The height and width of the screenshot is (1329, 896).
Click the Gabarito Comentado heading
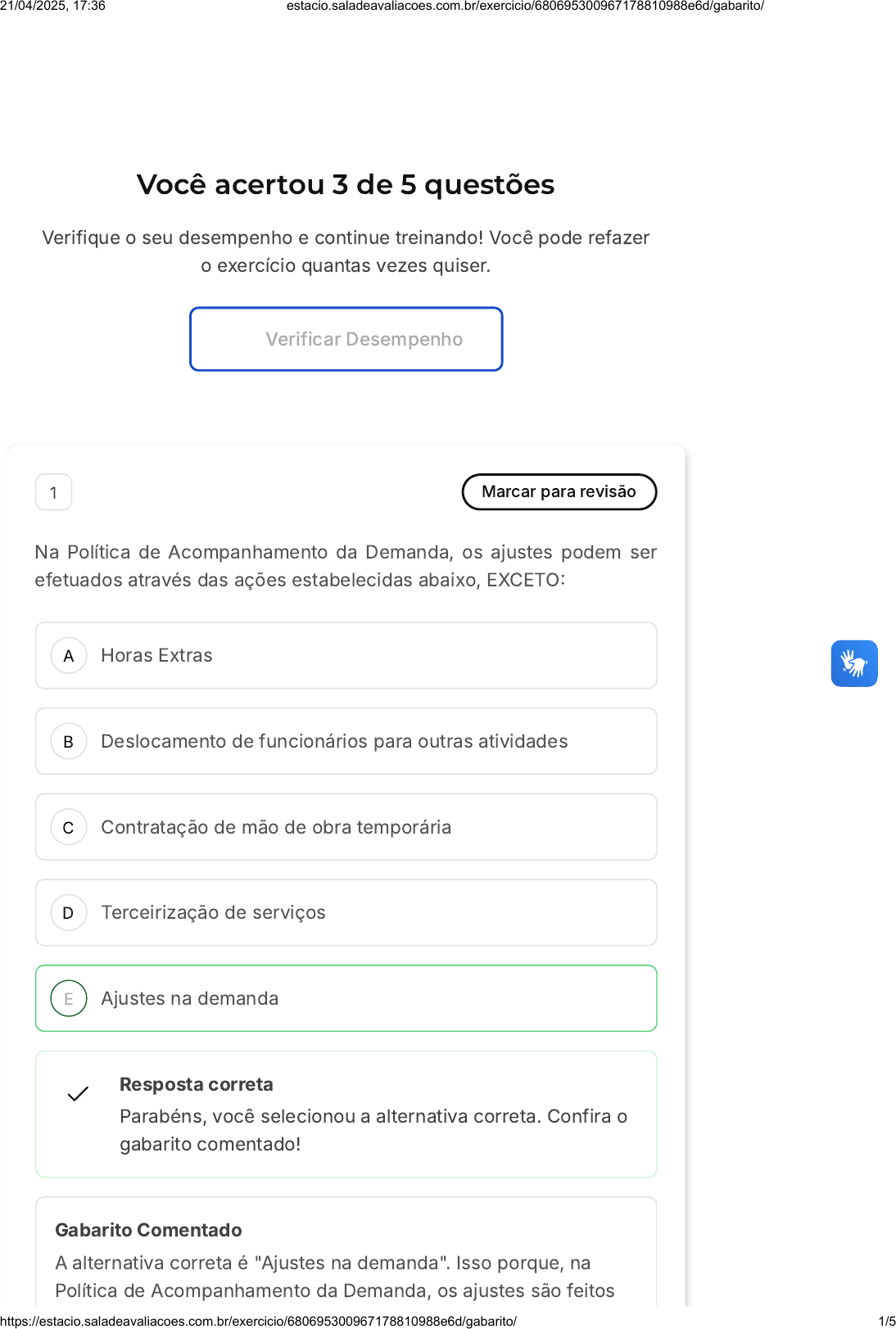pyautogui.click(x=148, y=1230)
